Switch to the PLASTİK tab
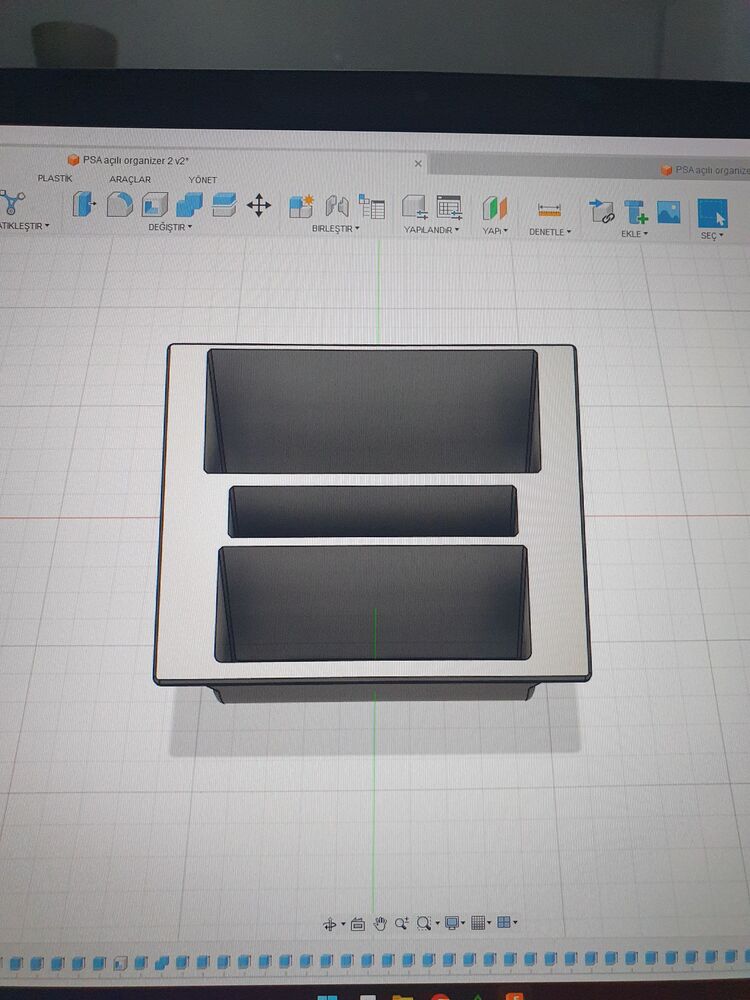Screen dimensions: 750x1000 tap(55, 179)
